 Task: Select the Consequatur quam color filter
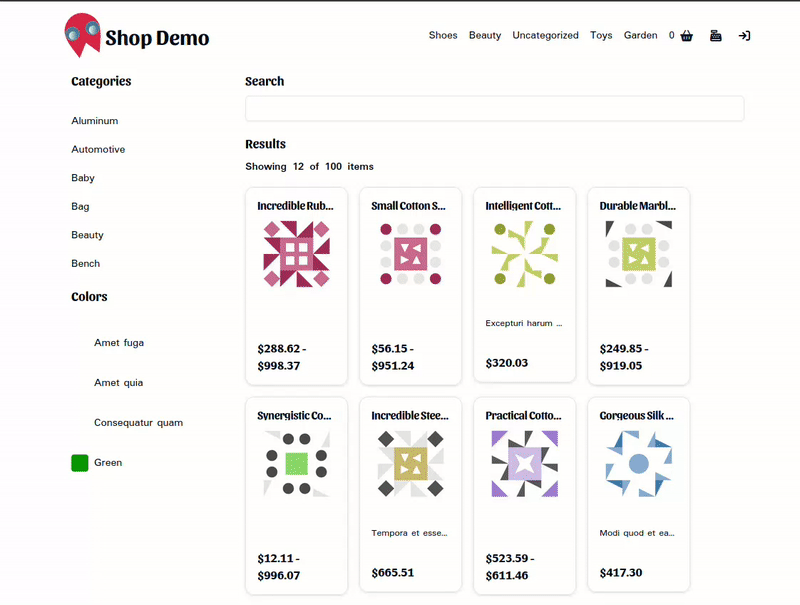[x=138, y=423]
